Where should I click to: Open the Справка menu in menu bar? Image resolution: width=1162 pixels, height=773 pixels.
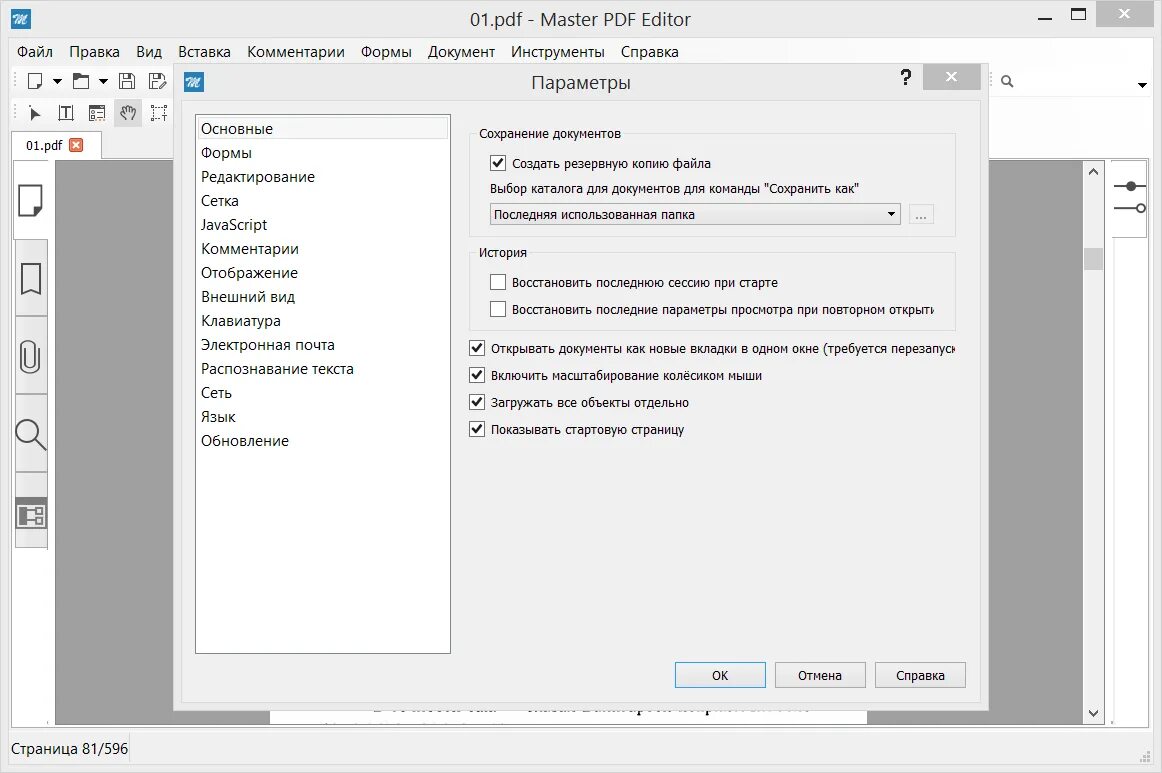coord(649,52)
